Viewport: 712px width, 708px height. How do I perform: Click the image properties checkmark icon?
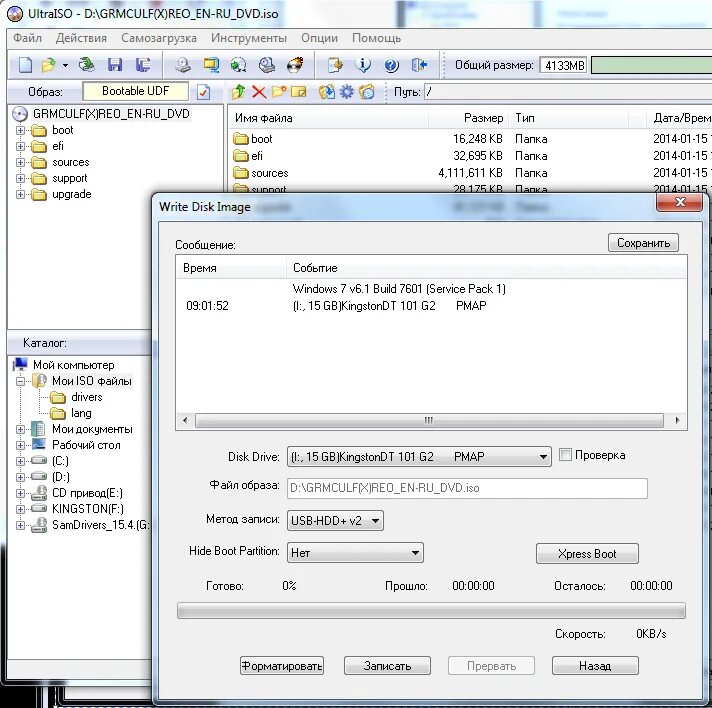tap(203, 92)
